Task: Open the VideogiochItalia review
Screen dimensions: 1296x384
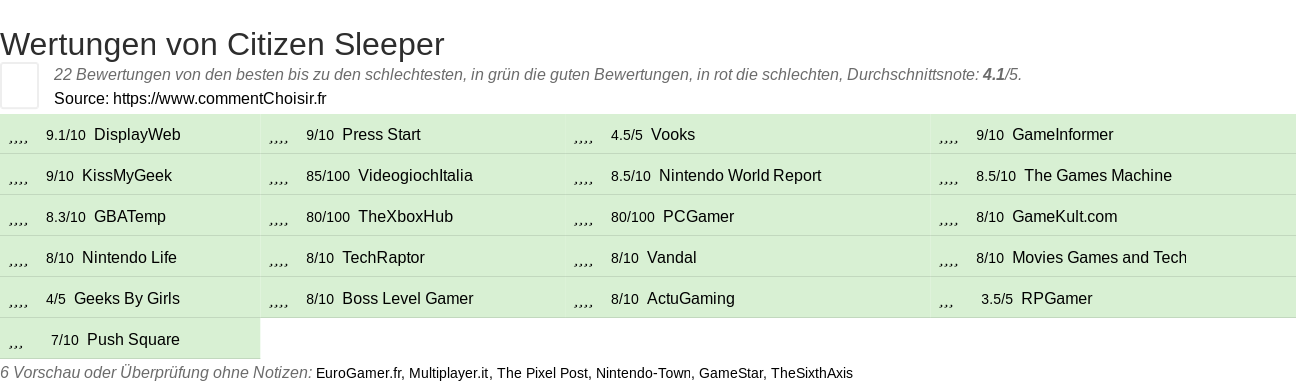Action: (x=415, y=176)
